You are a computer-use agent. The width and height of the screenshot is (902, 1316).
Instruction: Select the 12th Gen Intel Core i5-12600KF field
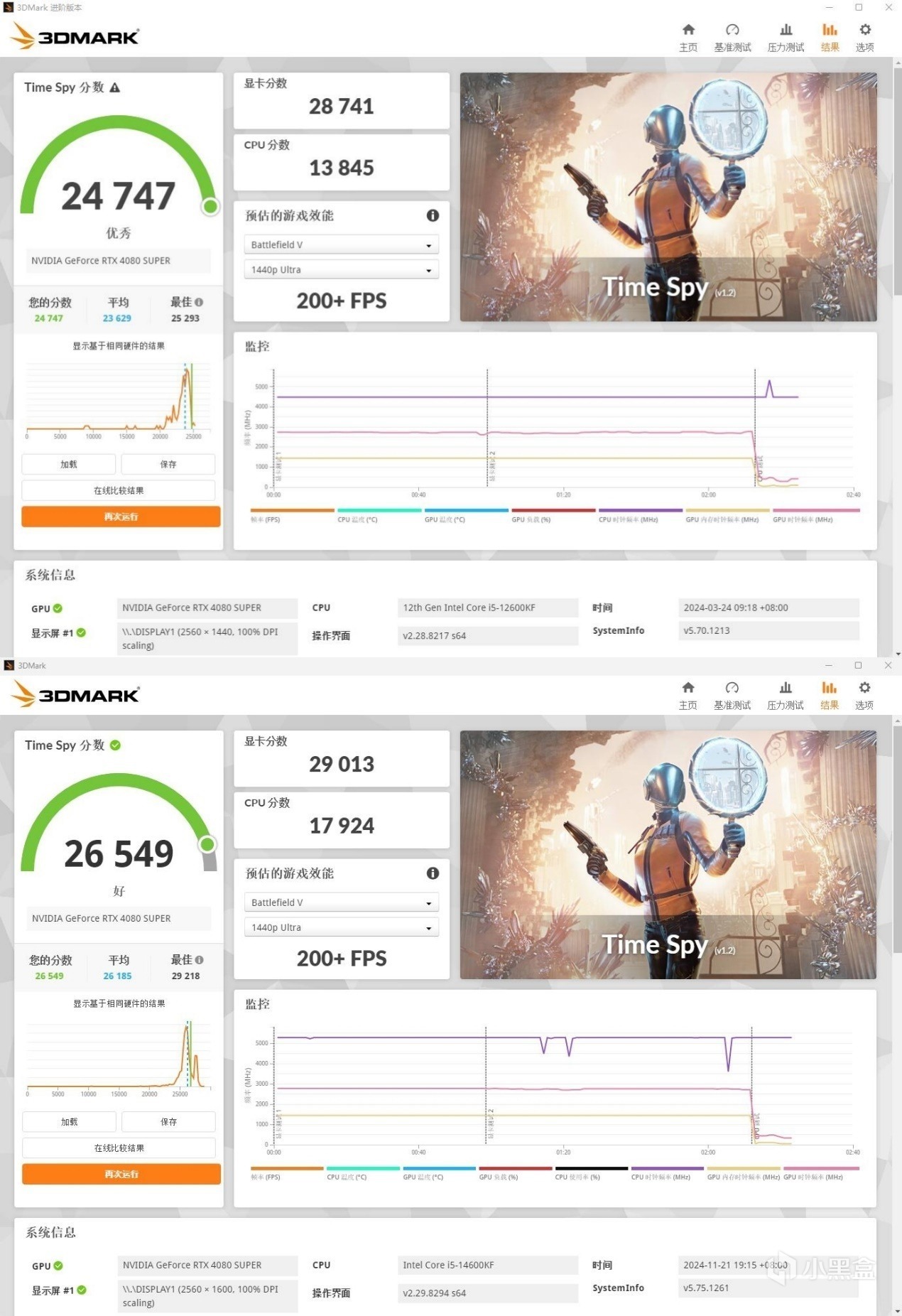pos(488,608)
